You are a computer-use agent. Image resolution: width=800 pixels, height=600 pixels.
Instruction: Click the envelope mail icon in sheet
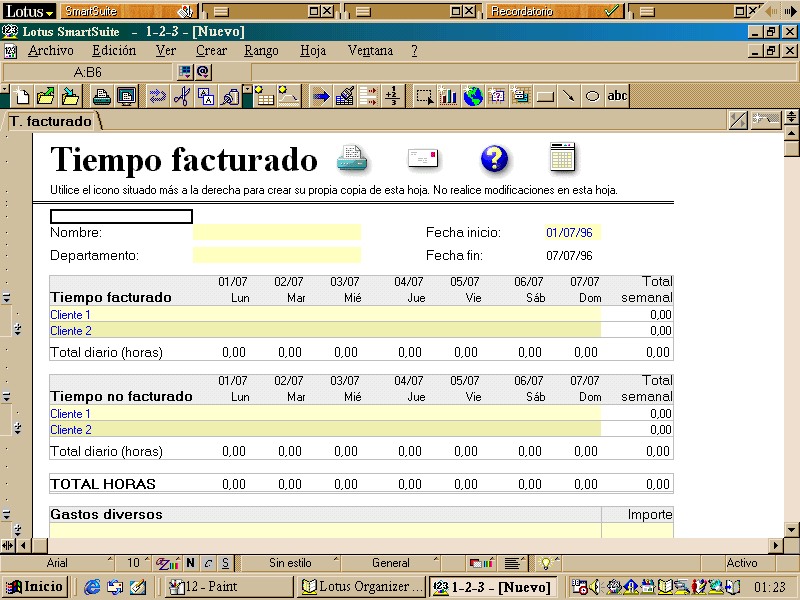423,158
